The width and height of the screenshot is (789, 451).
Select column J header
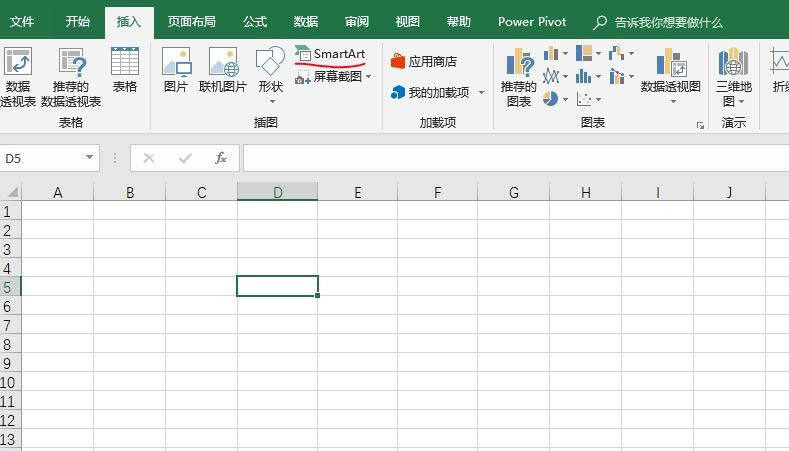[x=729, y=192]
